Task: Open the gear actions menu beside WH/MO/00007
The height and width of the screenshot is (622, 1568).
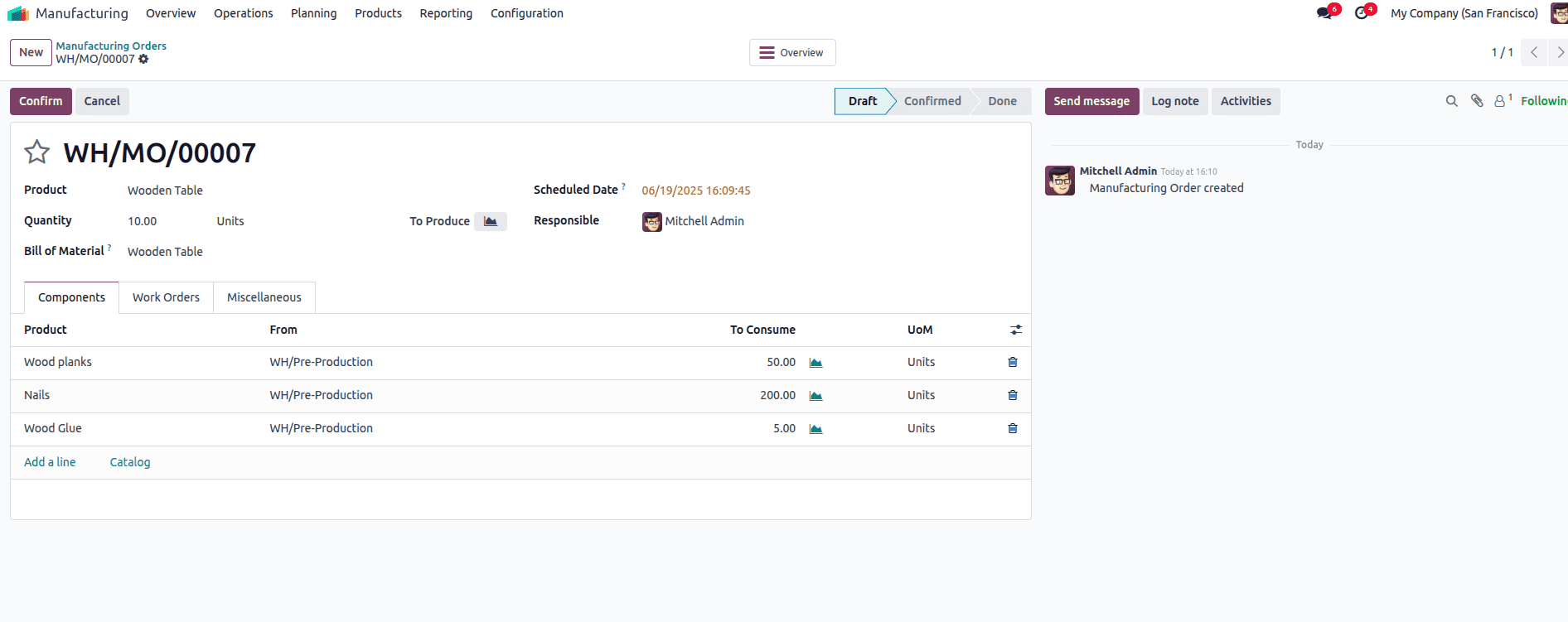Action: (x=143, y=59)
